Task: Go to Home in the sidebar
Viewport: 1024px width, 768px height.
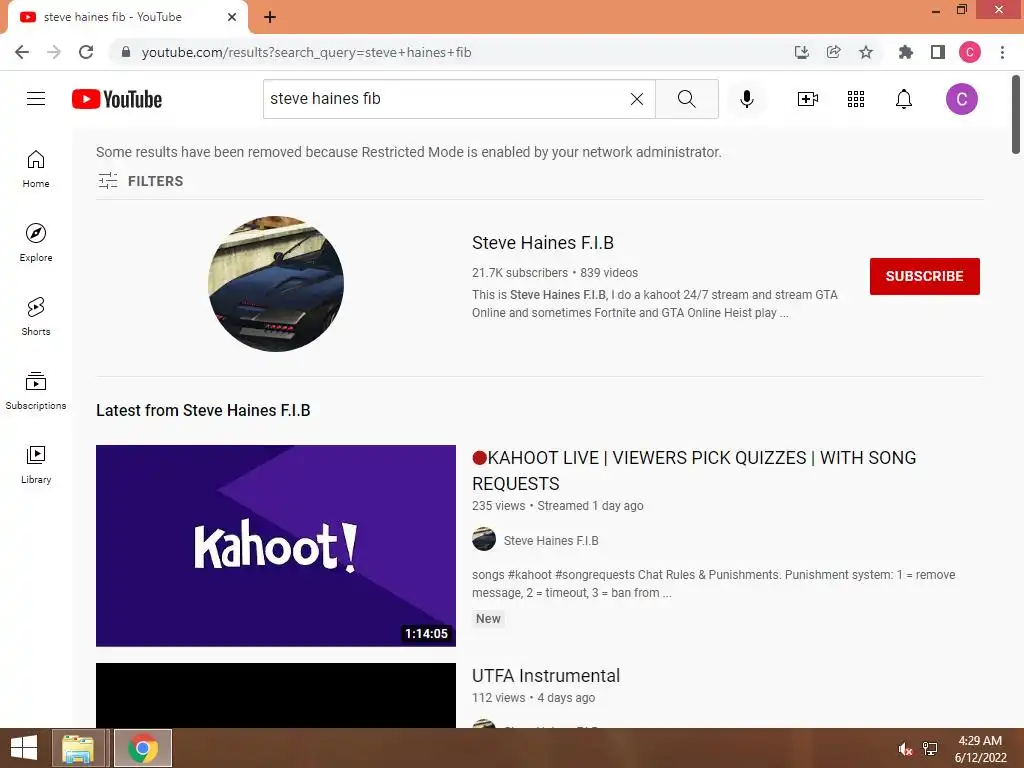Action: pyautogui.click(x=36, y=168)
